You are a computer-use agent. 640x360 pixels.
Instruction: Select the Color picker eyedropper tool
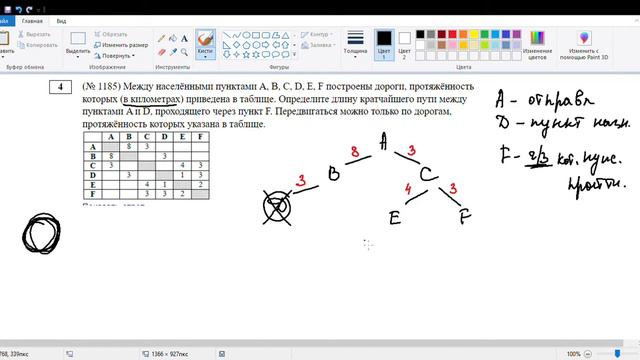tap(173, 52)
